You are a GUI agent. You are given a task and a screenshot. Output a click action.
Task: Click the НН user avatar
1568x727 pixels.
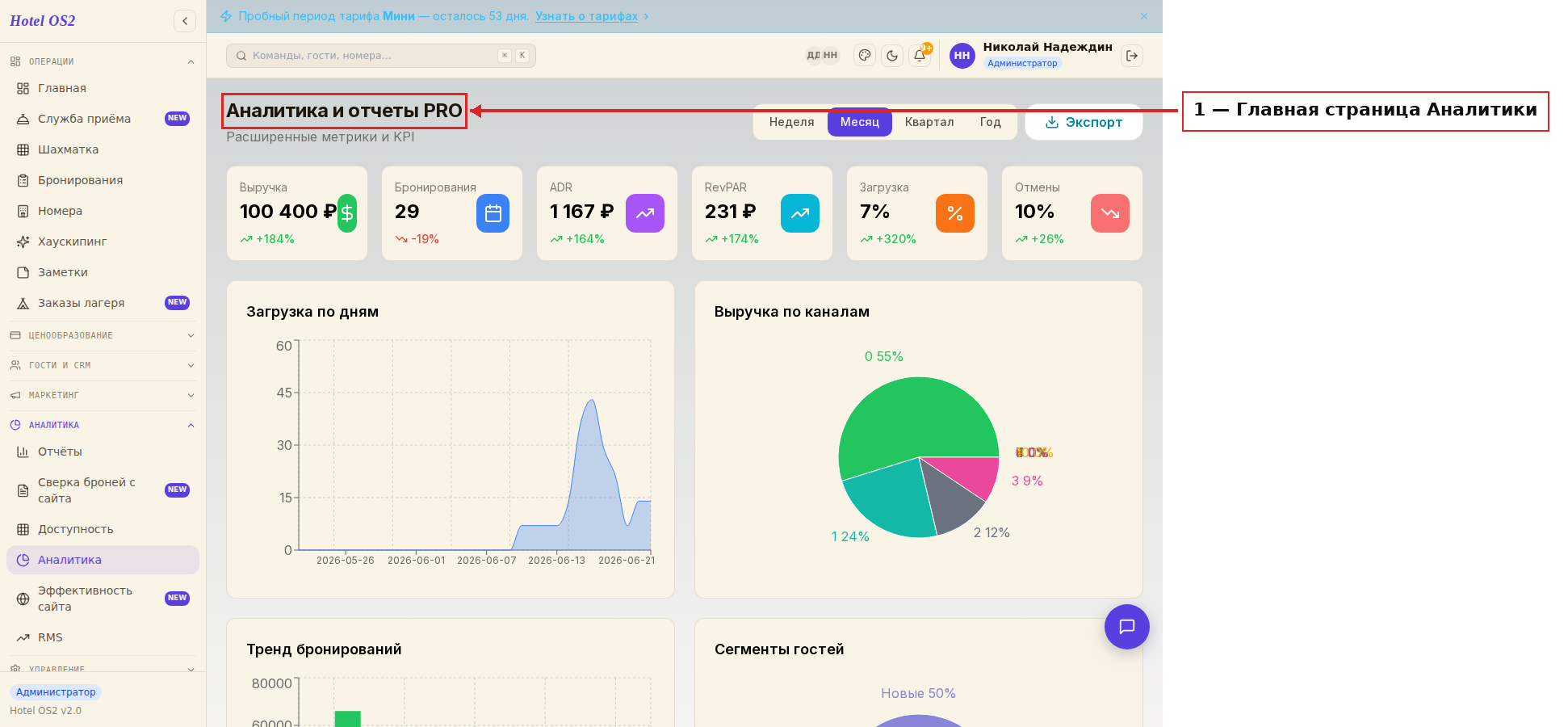point(962,56)
